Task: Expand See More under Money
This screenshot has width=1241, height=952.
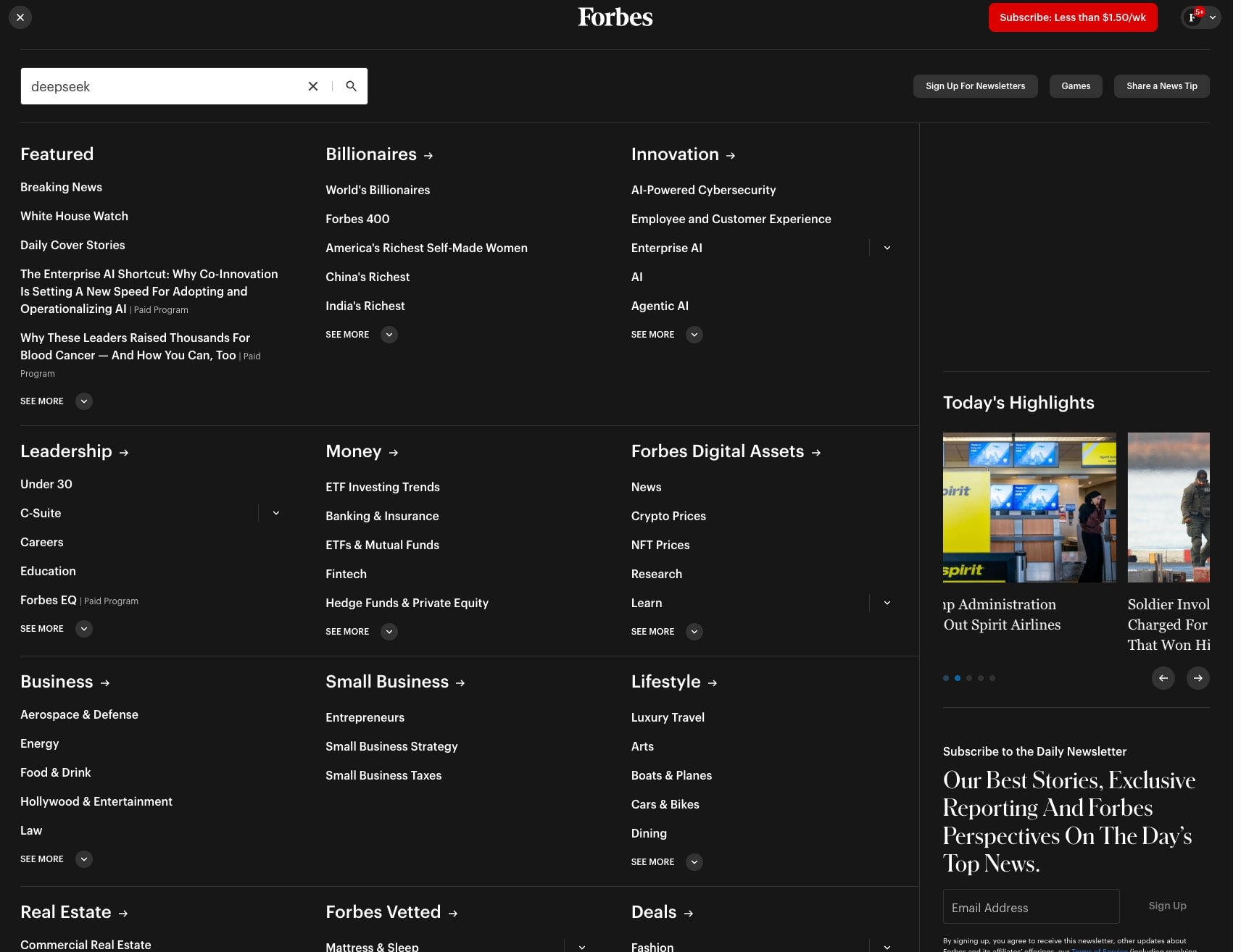Action: coord(362,632)
